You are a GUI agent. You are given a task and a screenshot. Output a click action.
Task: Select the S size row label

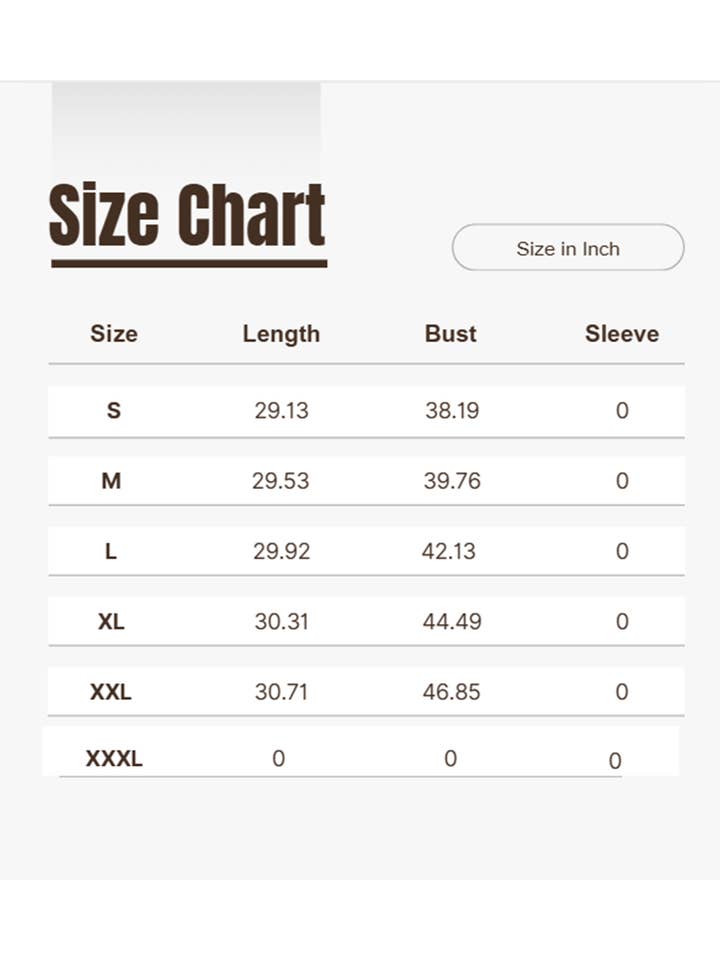pos(113,410)
